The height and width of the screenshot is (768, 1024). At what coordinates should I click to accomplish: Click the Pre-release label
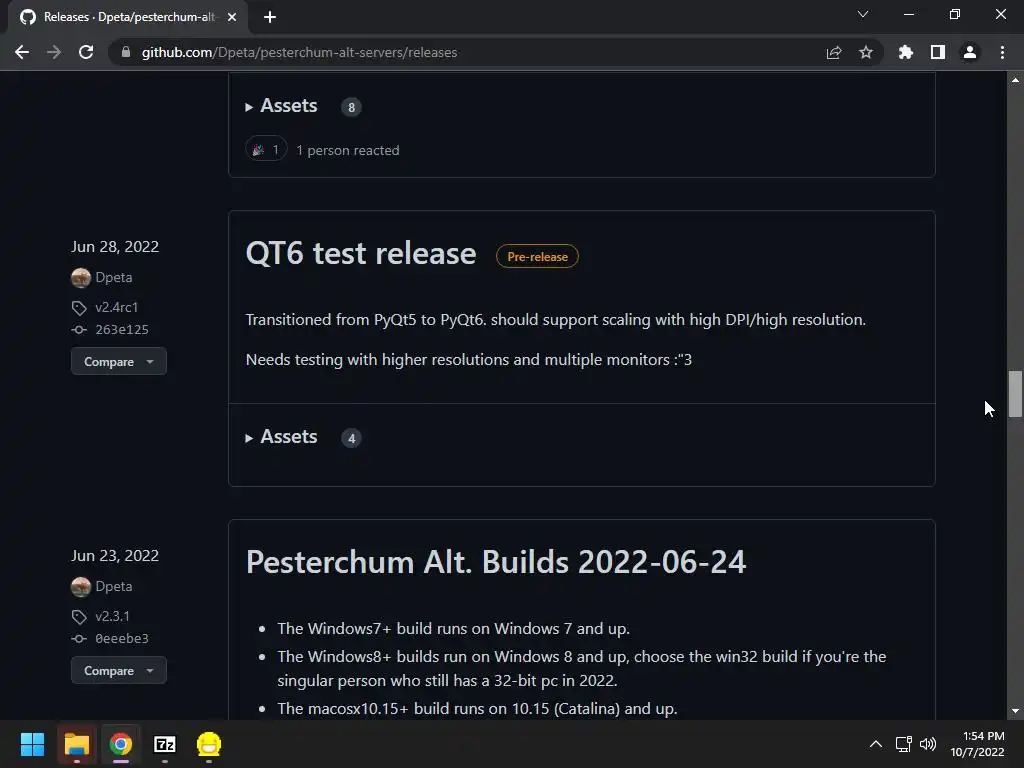[x=537, y=257]
